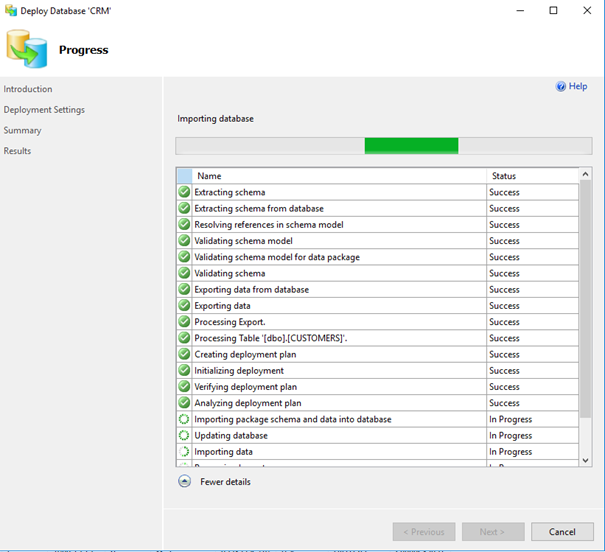Select 'Creating deployment plan' row text
The height and width of the screenshot is (552, 605).
pos(245,354)
